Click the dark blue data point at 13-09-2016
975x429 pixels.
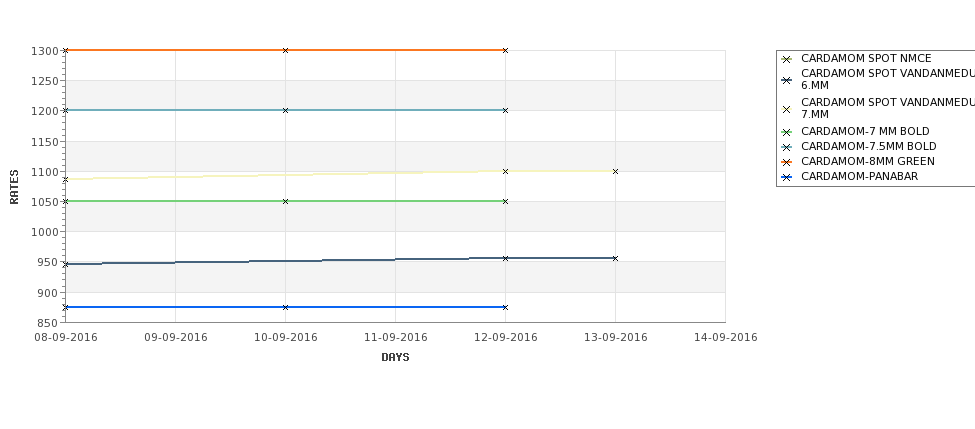(x=615, y=258)
